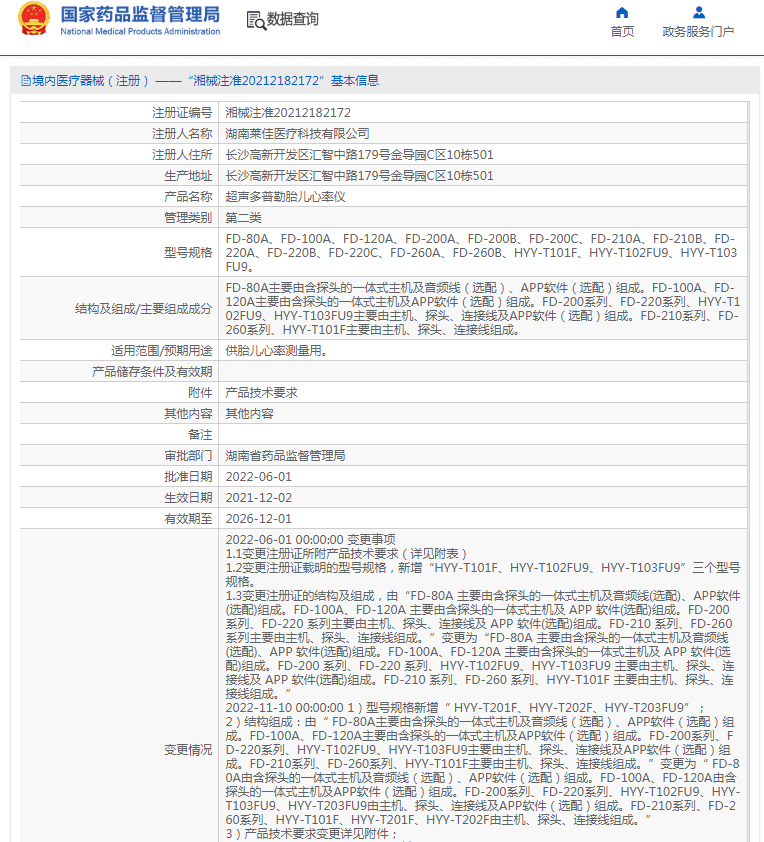Click the 首页 home icon

click(x=622, y=12)
